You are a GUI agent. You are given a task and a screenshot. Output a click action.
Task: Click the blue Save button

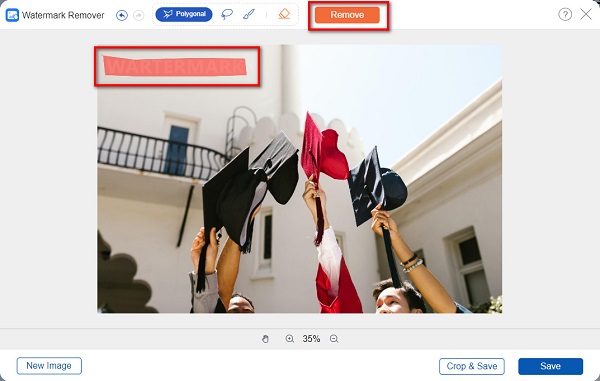pyautogui.click(x=551, y=366)
